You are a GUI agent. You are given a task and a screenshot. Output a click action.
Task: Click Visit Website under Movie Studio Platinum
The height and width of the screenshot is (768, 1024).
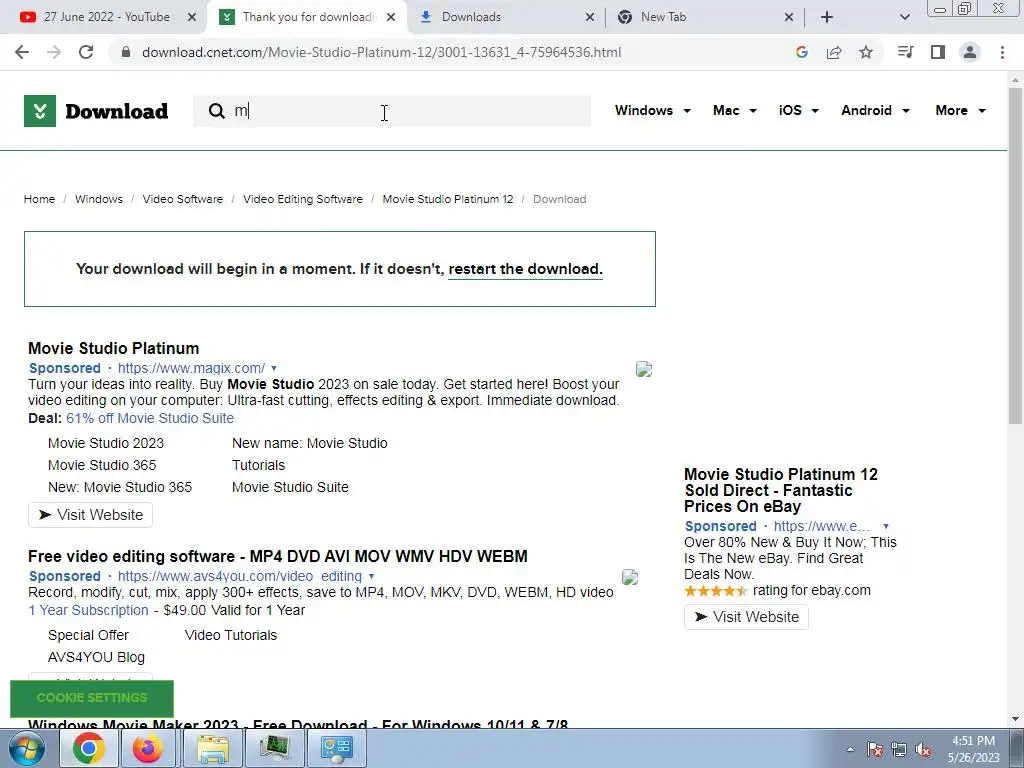coord(90,515)
